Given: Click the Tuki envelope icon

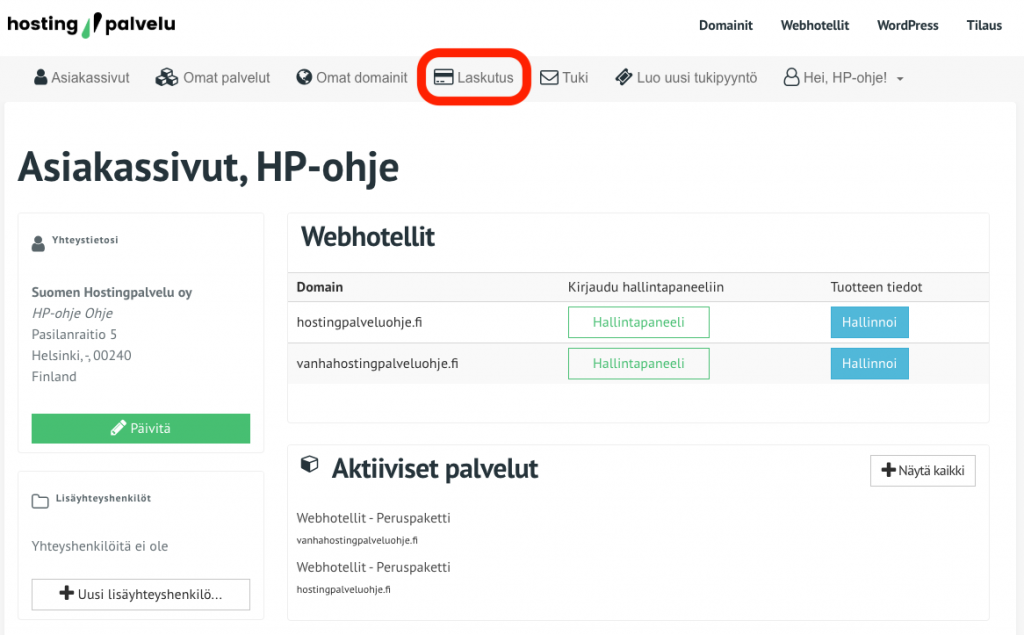Looking at the screenshot, I should point(549,78).
